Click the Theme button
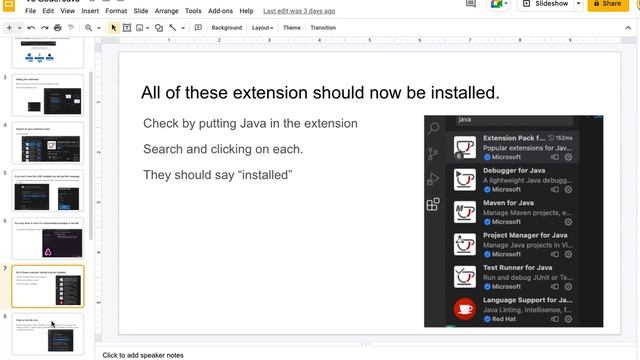This screenshot has width=640, height=360. point(292,28)
